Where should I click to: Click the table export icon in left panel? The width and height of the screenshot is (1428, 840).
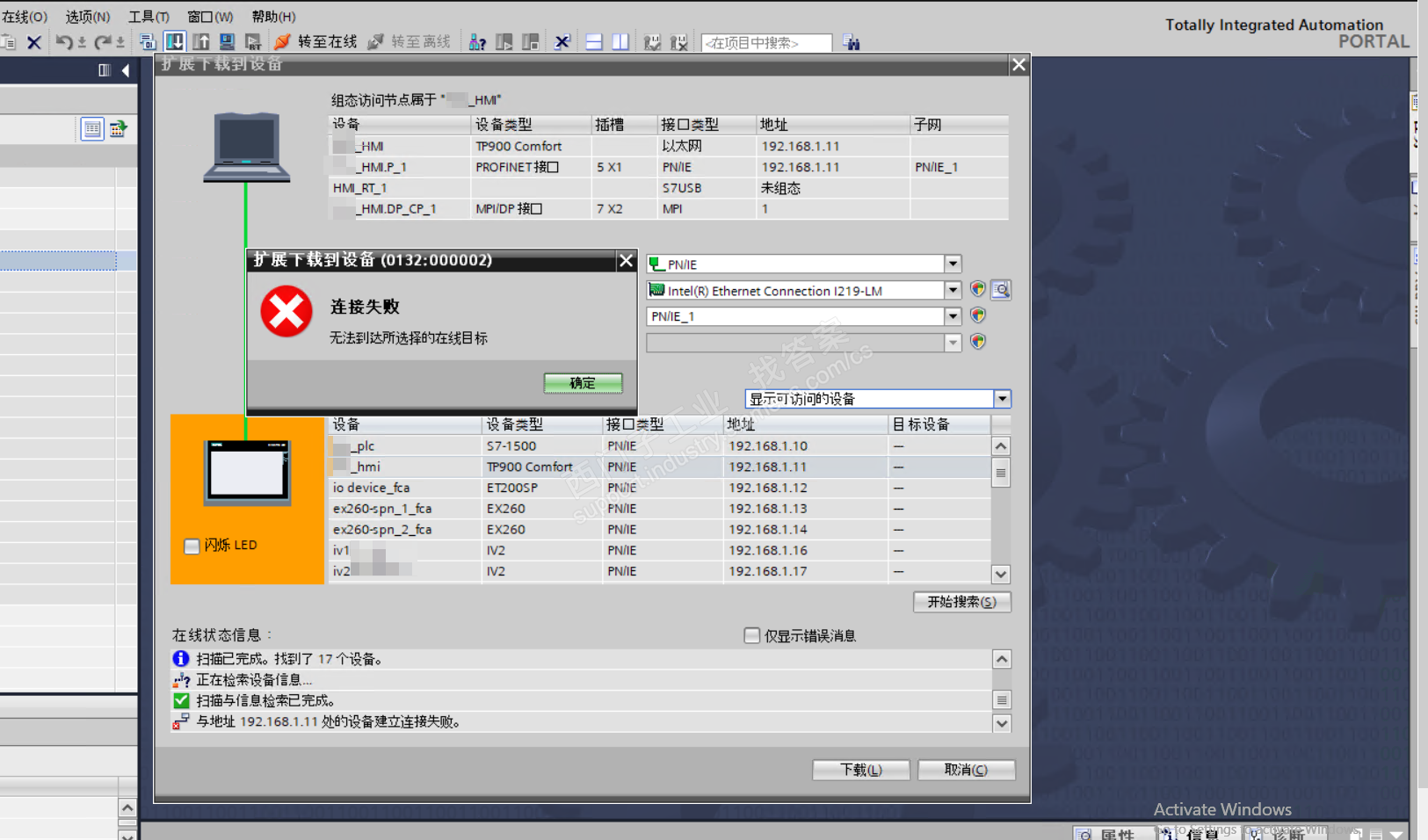(x=118, y=129)
